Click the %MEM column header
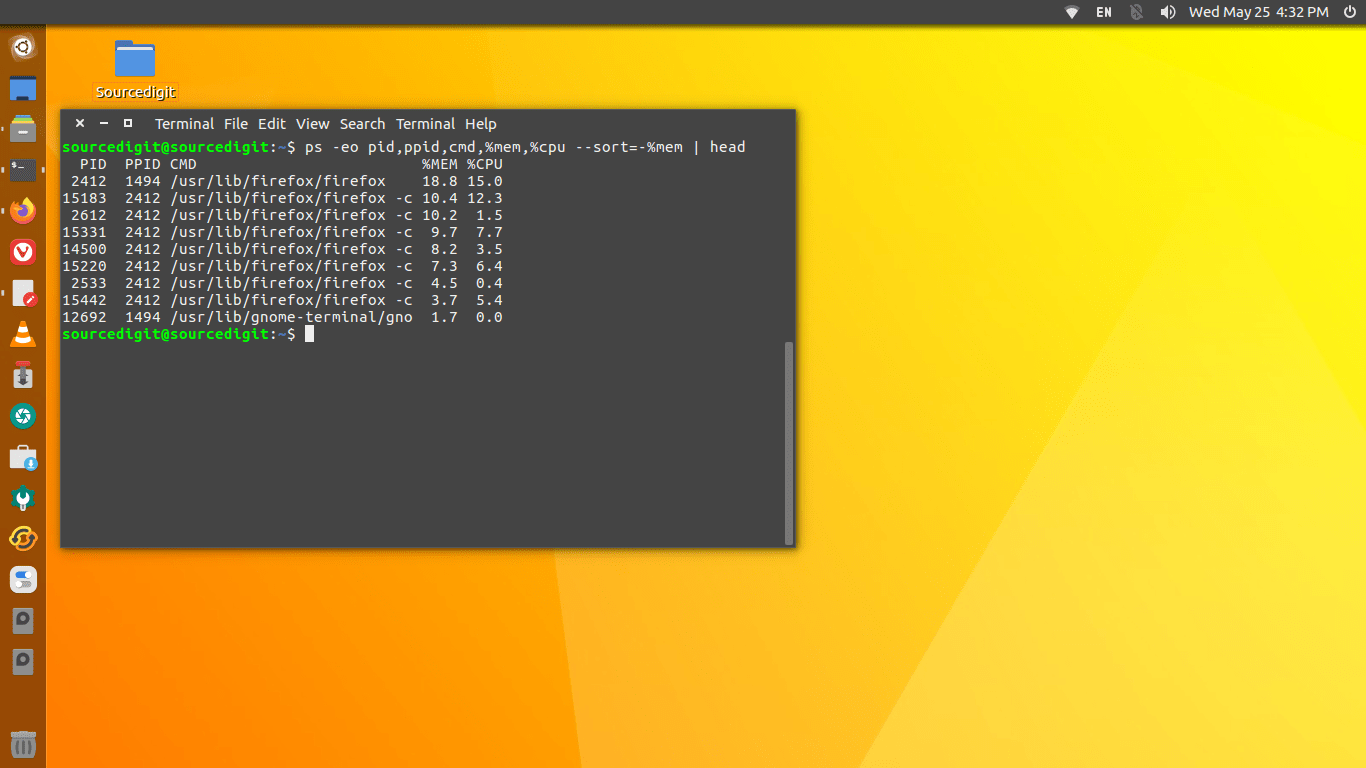 439,164
